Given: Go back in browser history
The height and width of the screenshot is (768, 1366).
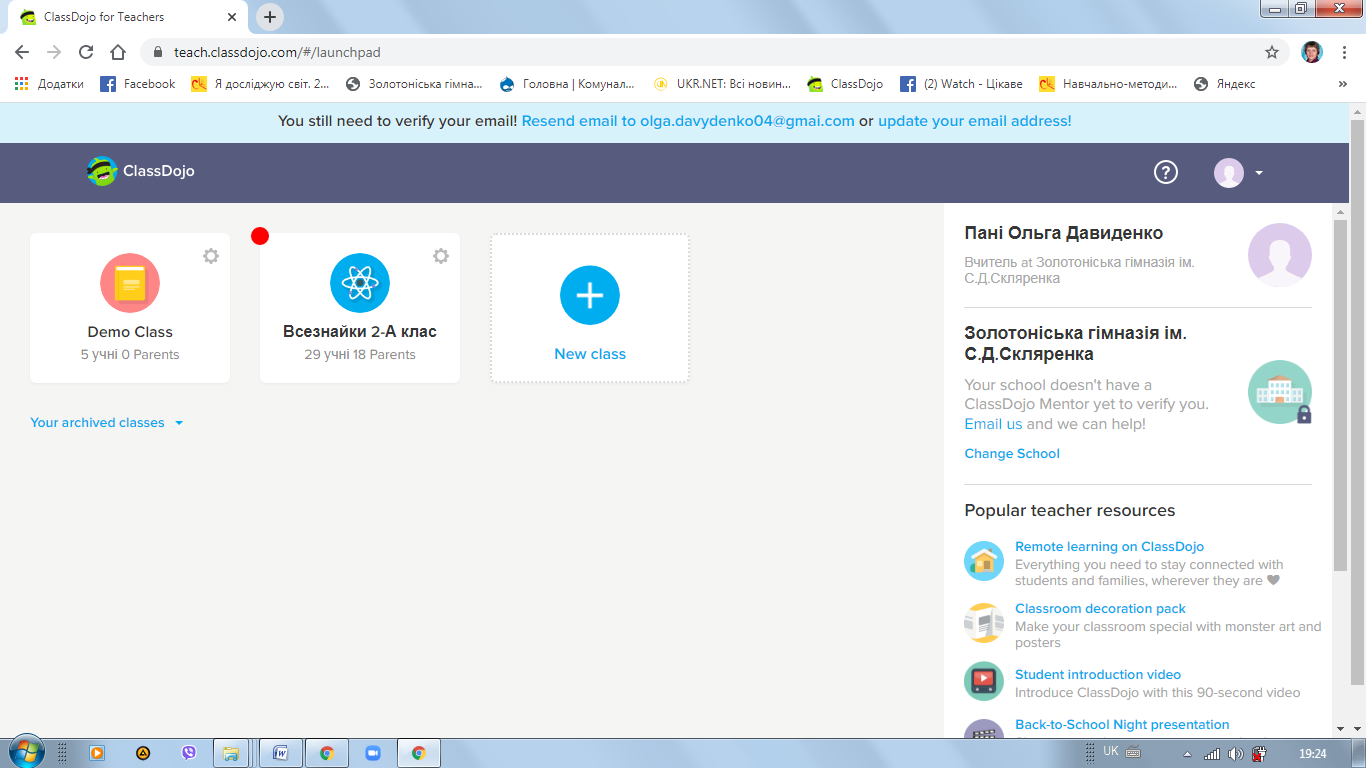Looking at the screenshot, I should 22,52.
